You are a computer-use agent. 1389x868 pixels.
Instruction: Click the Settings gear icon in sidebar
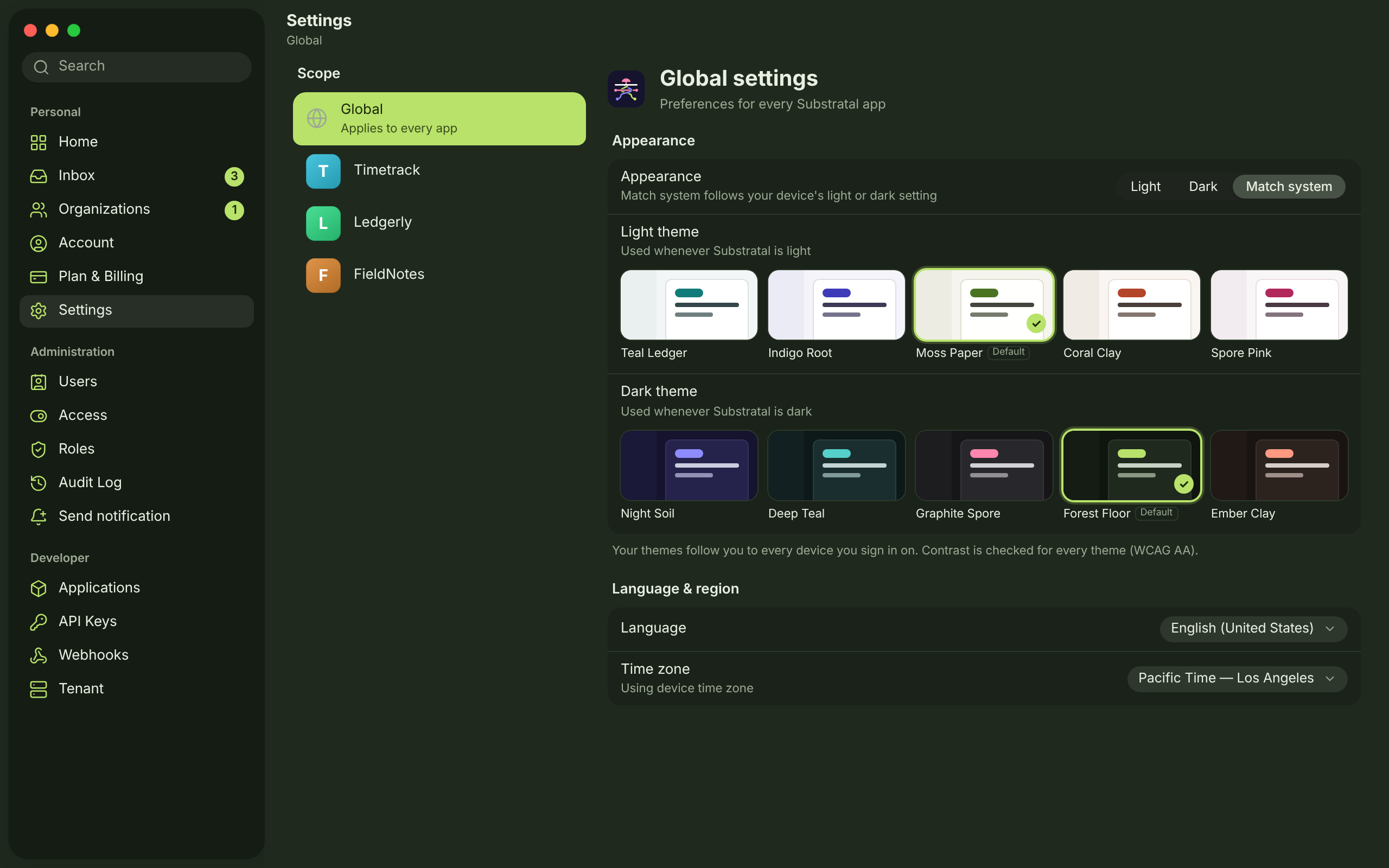tap(39, 310)
